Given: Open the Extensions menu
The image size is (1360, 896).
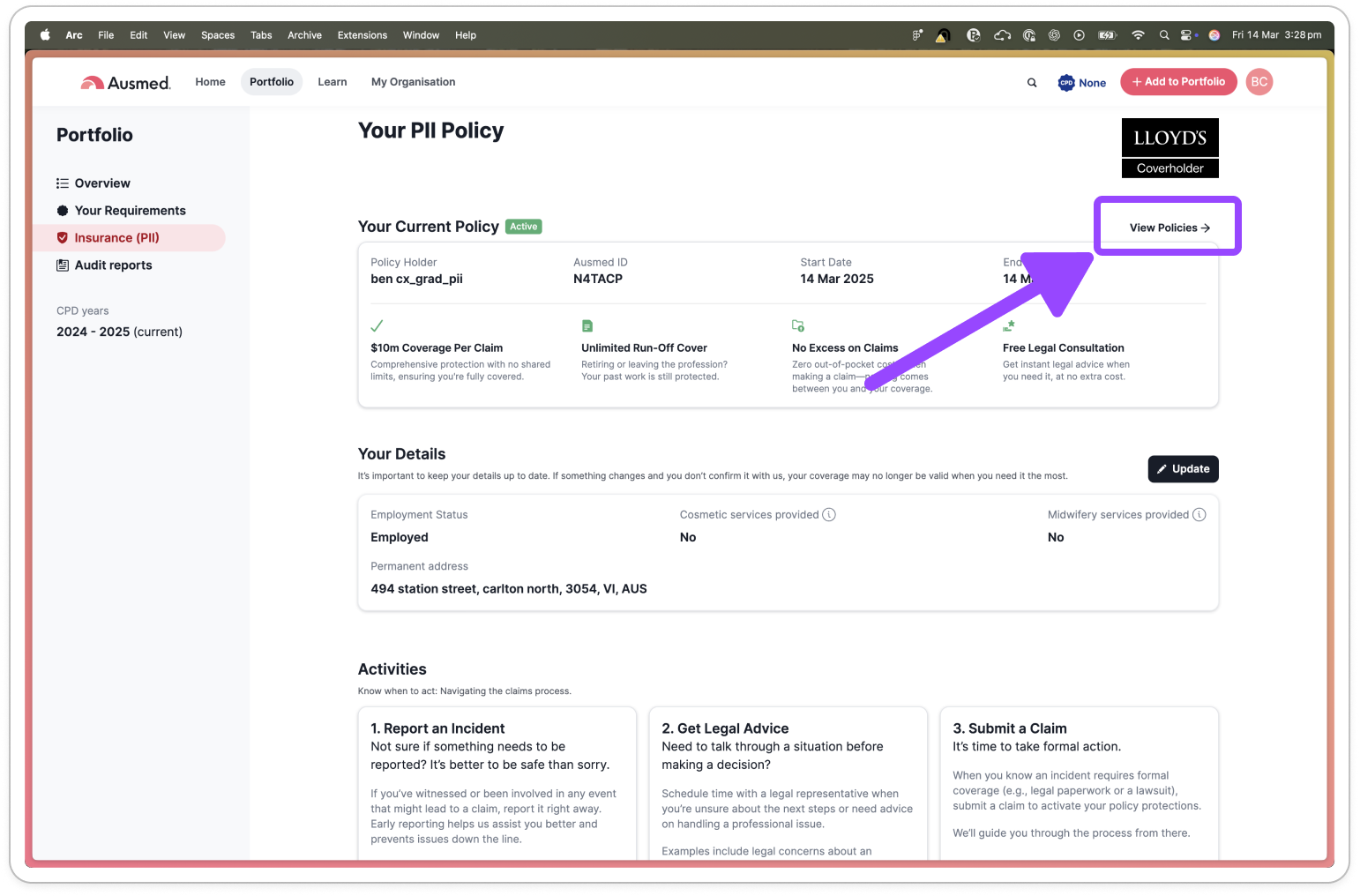Looking at the screenshot, I should [x=362, y=35].
